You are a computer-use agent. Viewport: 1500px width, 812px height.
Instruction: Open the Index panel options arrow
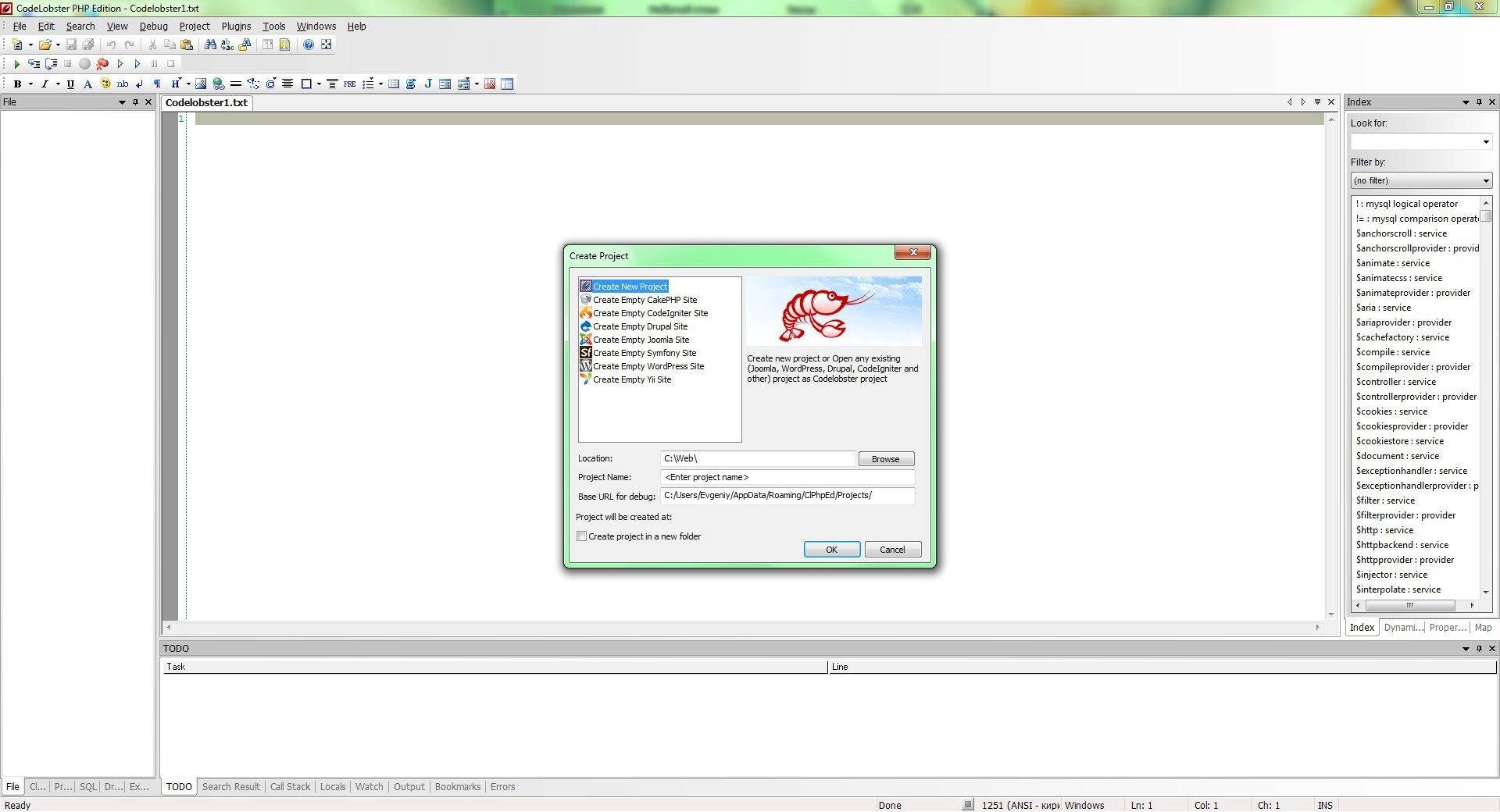point(1466,102)
